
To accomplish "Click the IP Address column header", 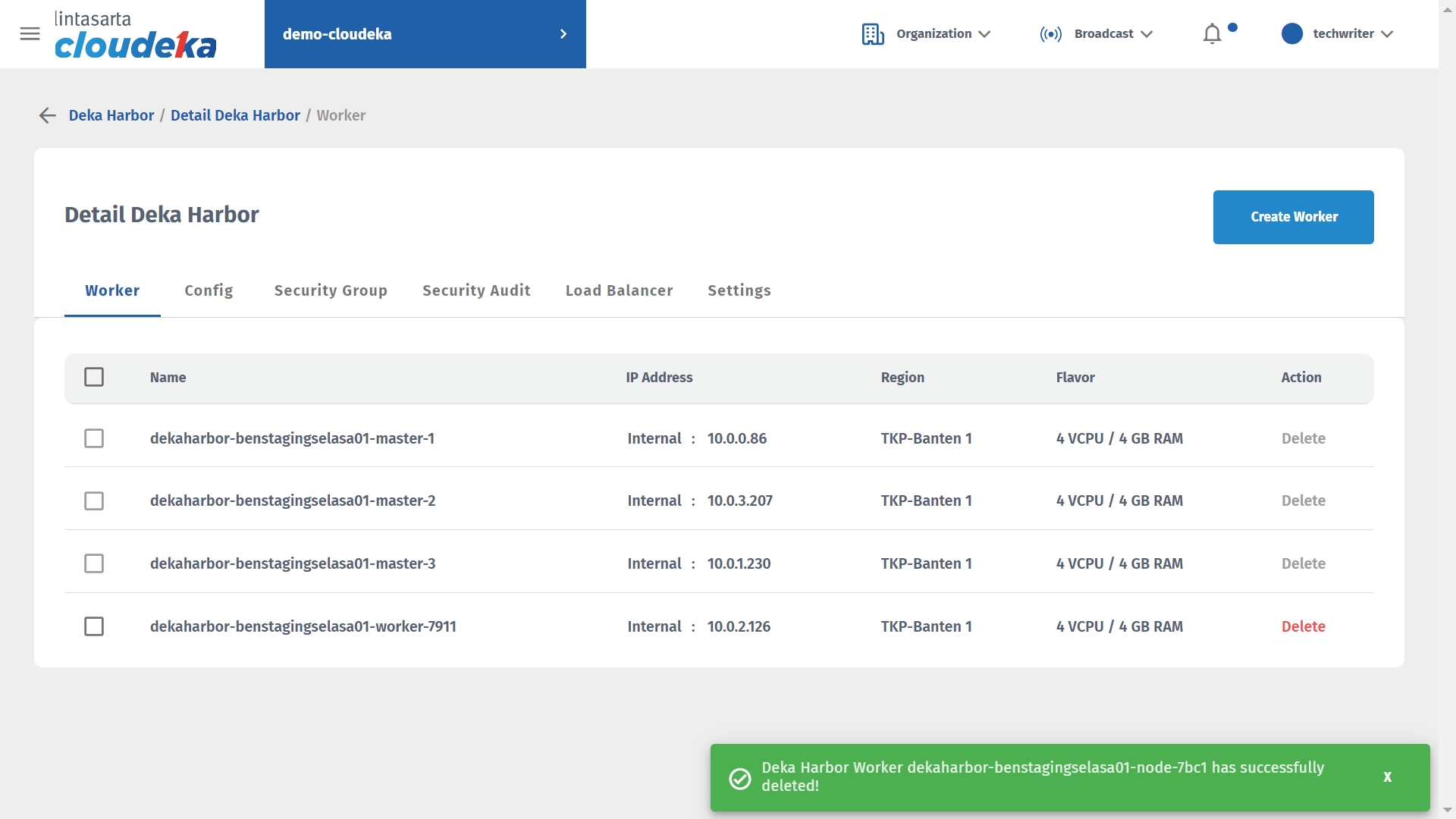I will pos(659,377).
